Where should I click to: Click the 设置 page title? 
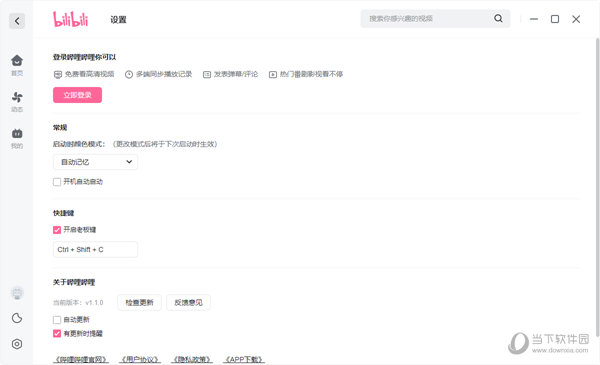tap(118, 20)
